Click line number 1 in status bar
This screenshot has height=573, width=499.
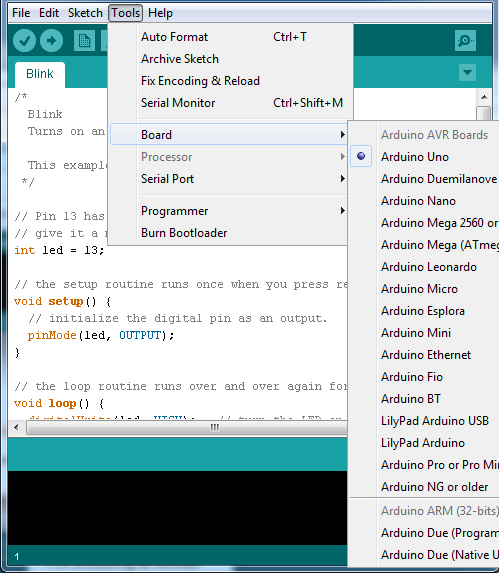point(17,557)
